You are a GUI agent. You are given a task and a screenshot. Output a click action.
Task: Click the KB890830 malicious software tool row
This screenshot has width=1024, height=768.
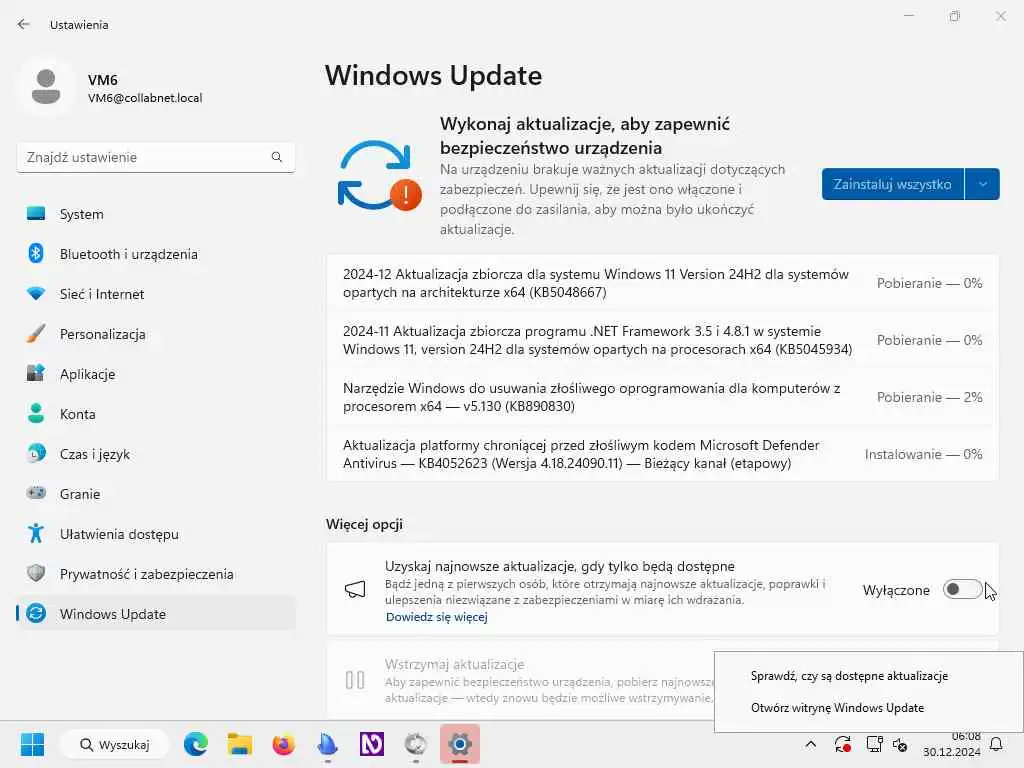click(662, 397)
